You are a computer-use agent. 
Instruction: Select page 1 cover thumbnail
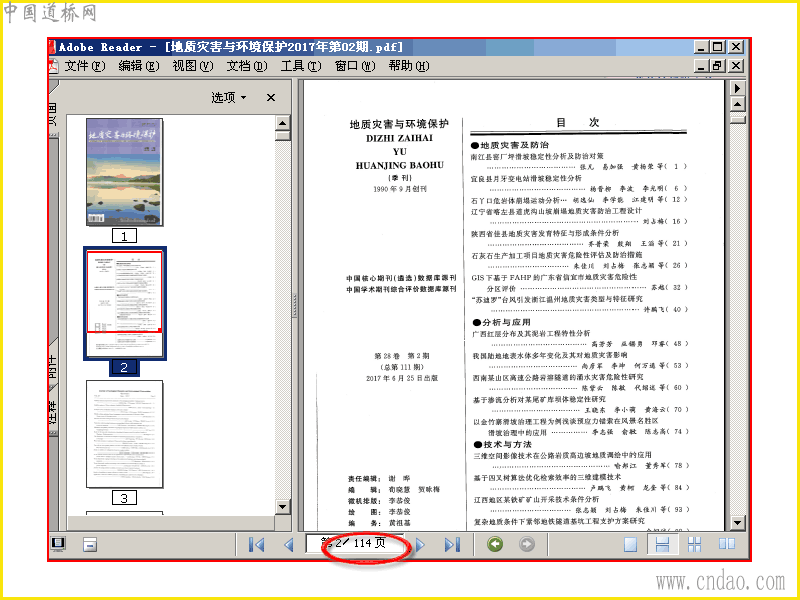124,172
